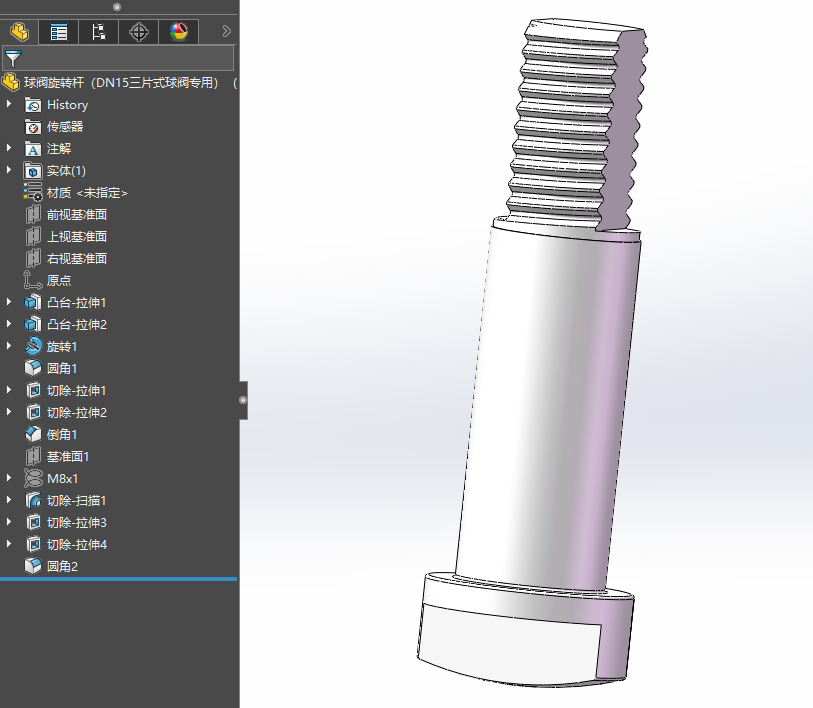Expand the 切除-拉伸3 feature
813x708 pixels.
[x=9, y=522]
